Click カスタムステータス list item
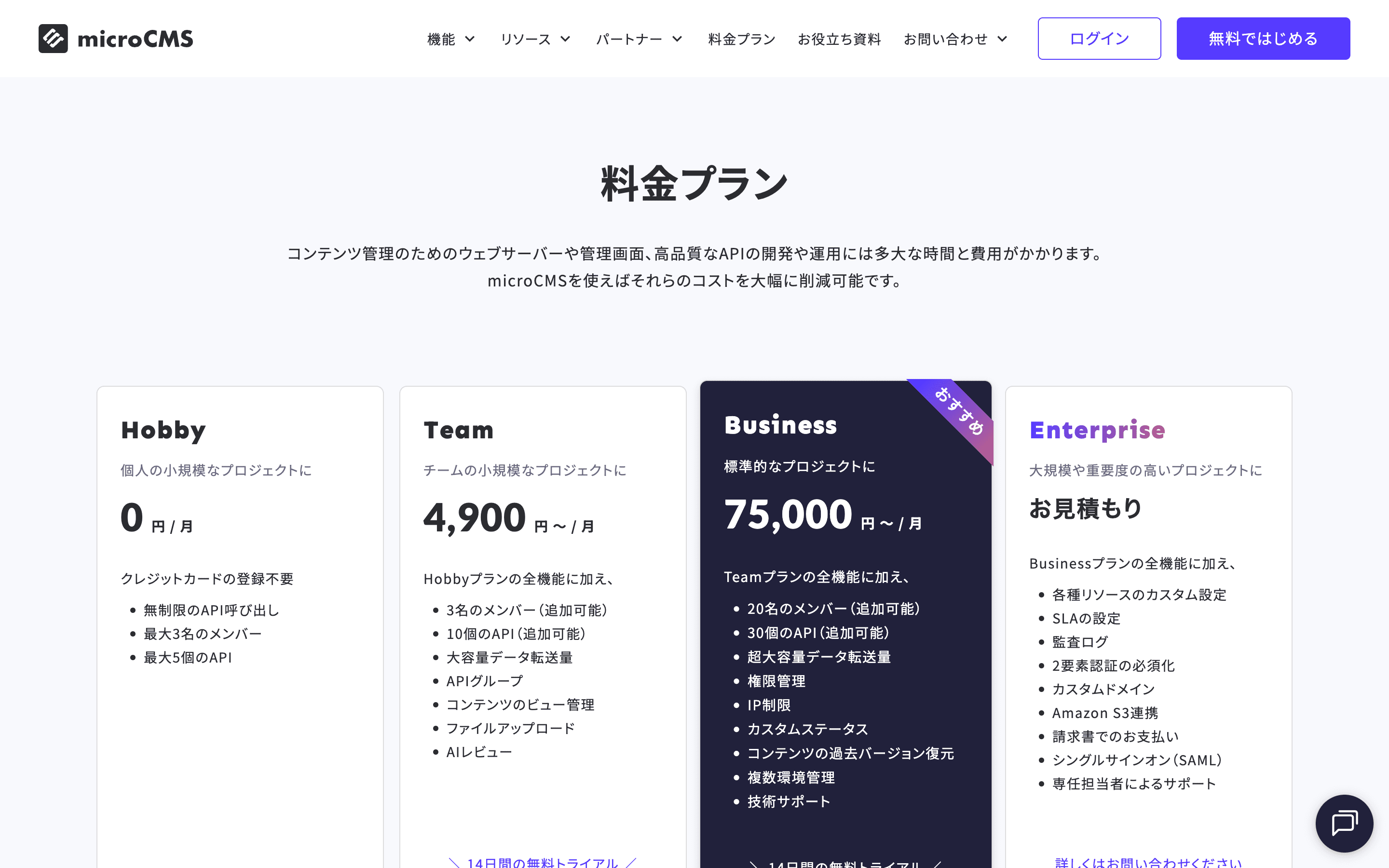Image resolution: width=1389 pixels, height=868 pixels. coord(807,729)
